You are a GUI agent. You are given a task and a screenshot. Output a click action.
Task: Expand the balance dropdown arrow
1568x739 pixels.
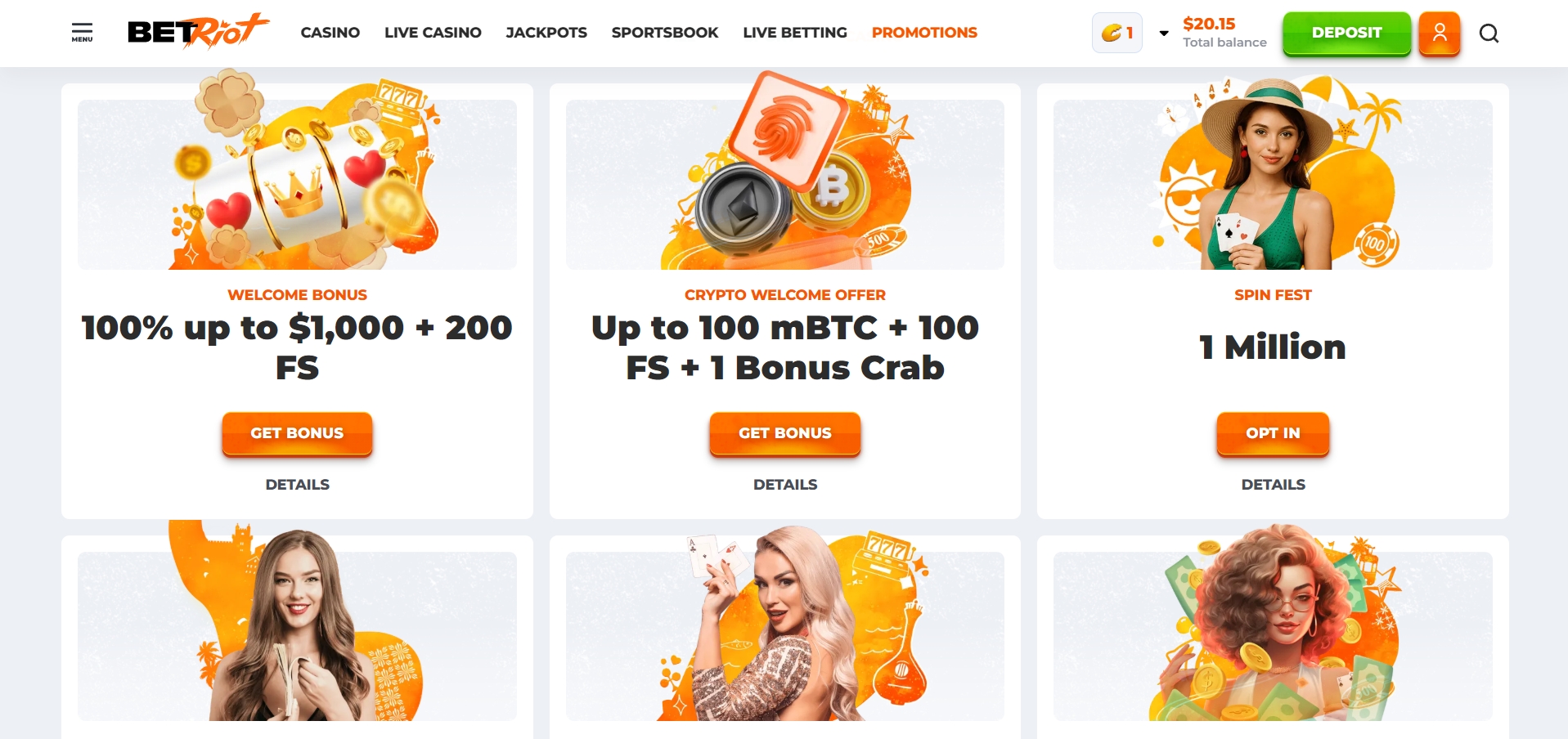point(1164,34)
